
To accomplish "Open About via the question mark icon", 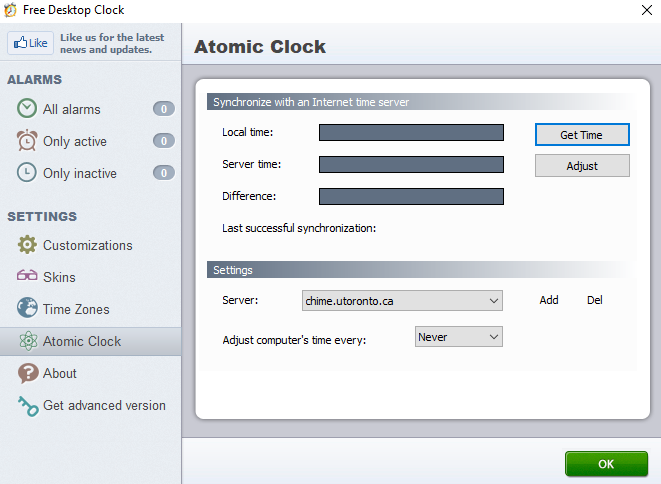I will 28,373.
